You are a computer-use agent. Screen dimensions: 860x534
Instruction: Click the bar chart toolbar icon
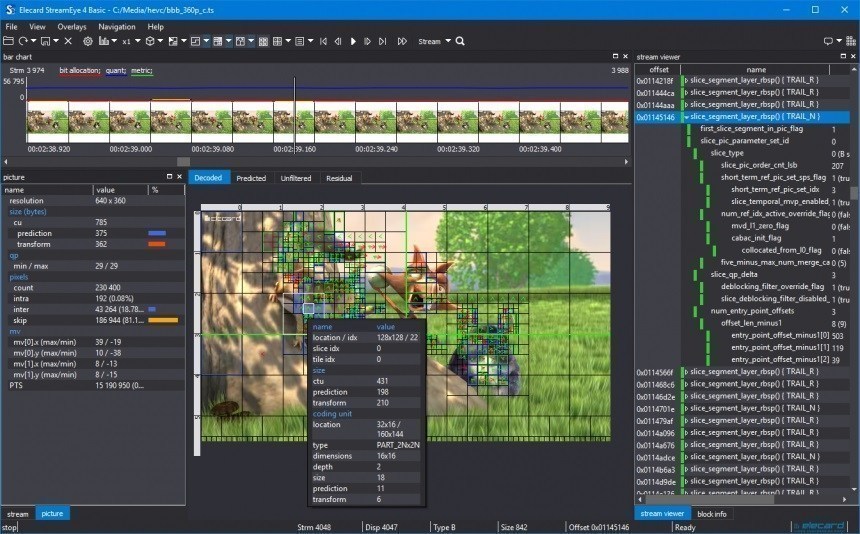[x=105, y=41]
